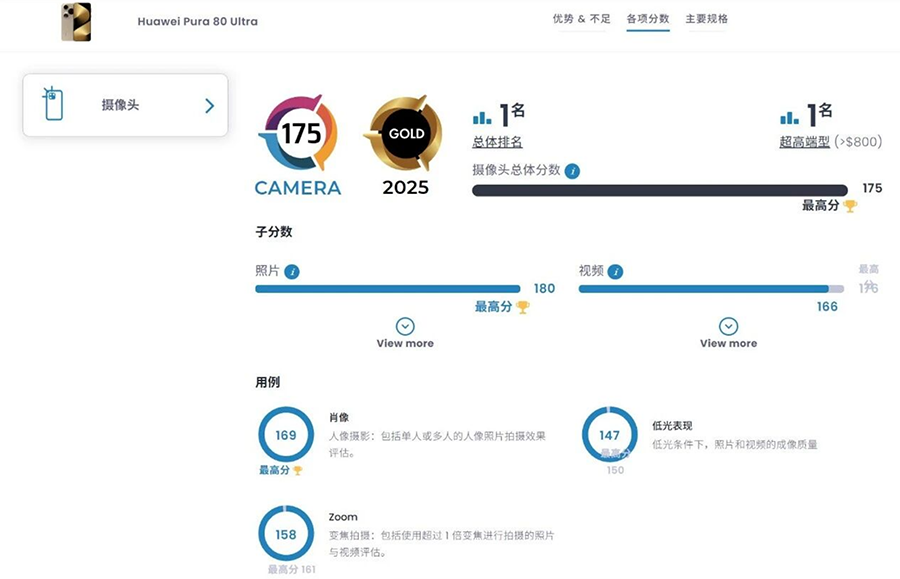Click the 子分数 section heading
Viewport: 900px width, 579px height.
pyautogui.click(x=274, y=232)
